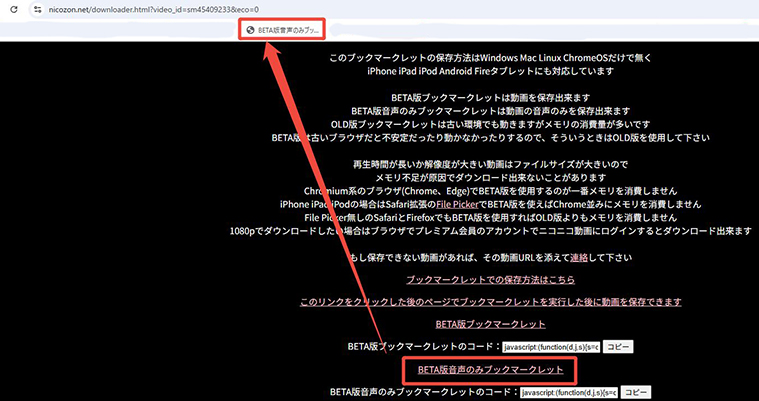
Task: Open the File Picker link
Action: tap(457, 204)
